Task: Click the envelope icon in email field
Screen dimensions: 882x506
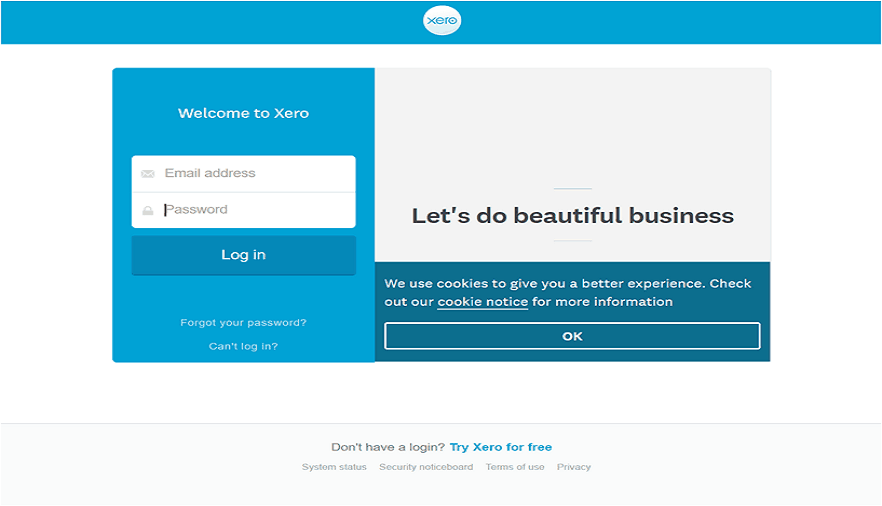Action: click(x=148, y=174)
